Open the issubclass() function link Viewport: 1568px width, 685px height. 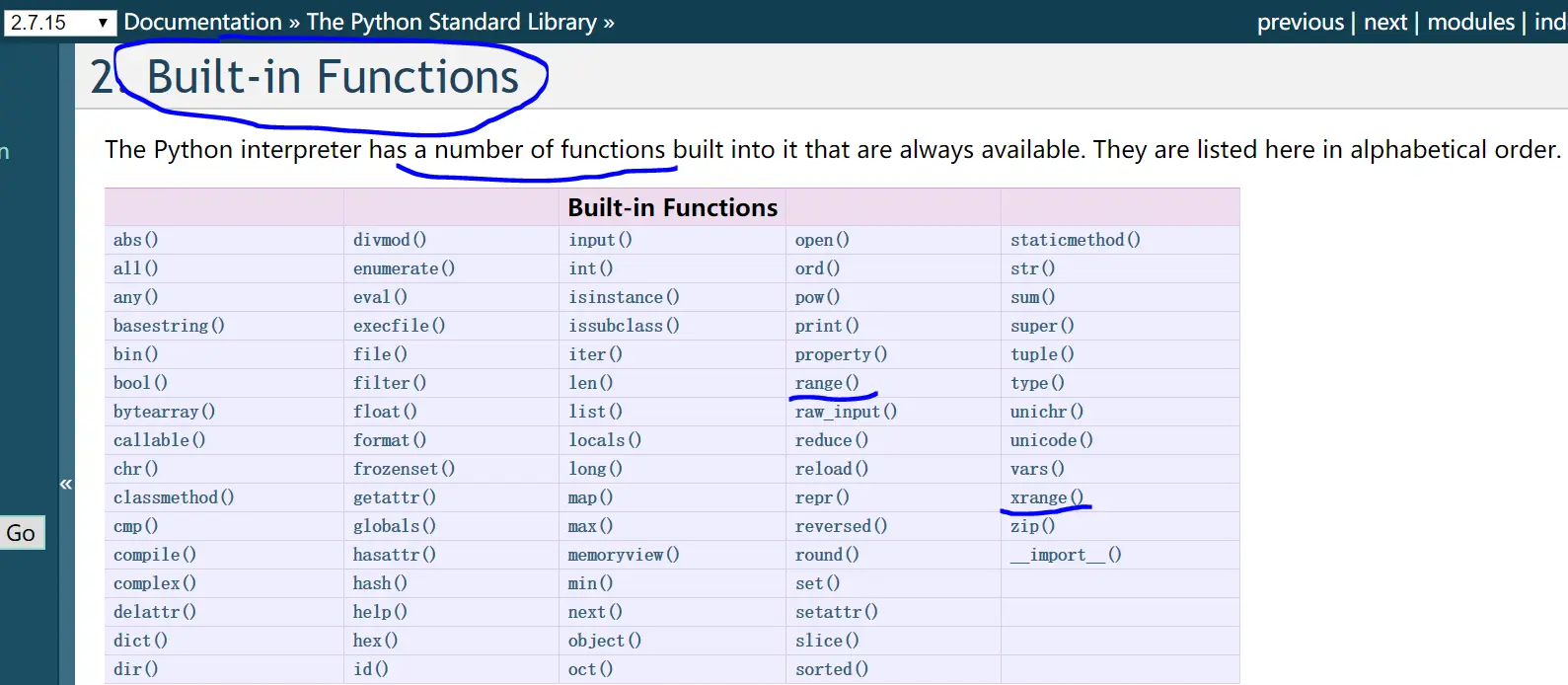pos(624,326)
